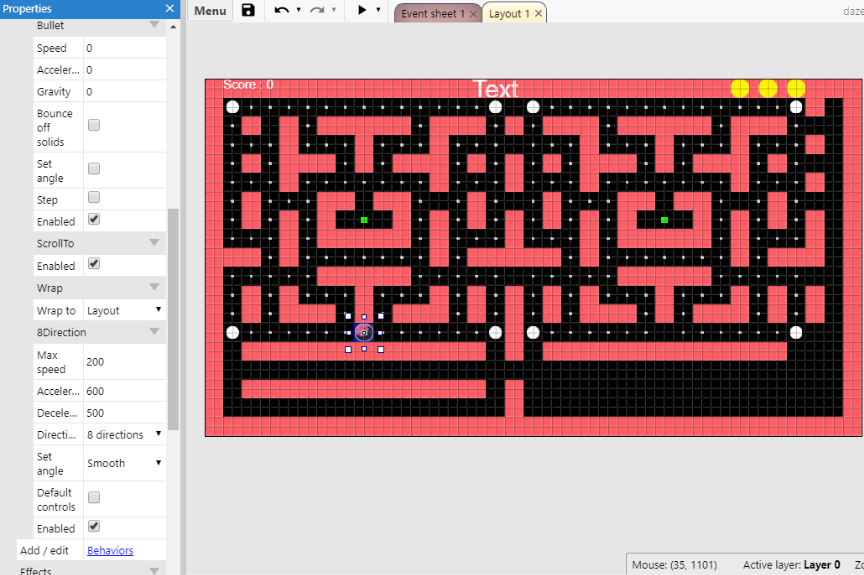Open the preview options dropdown arrow

378,9
